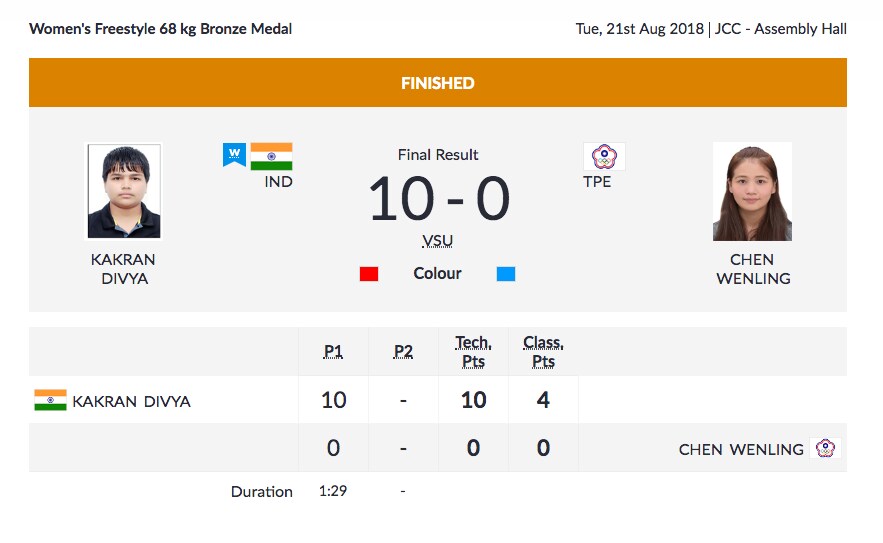883x543 pixels.
Task: Click the orange FINISHED status banner
Action: pos(438,83)
